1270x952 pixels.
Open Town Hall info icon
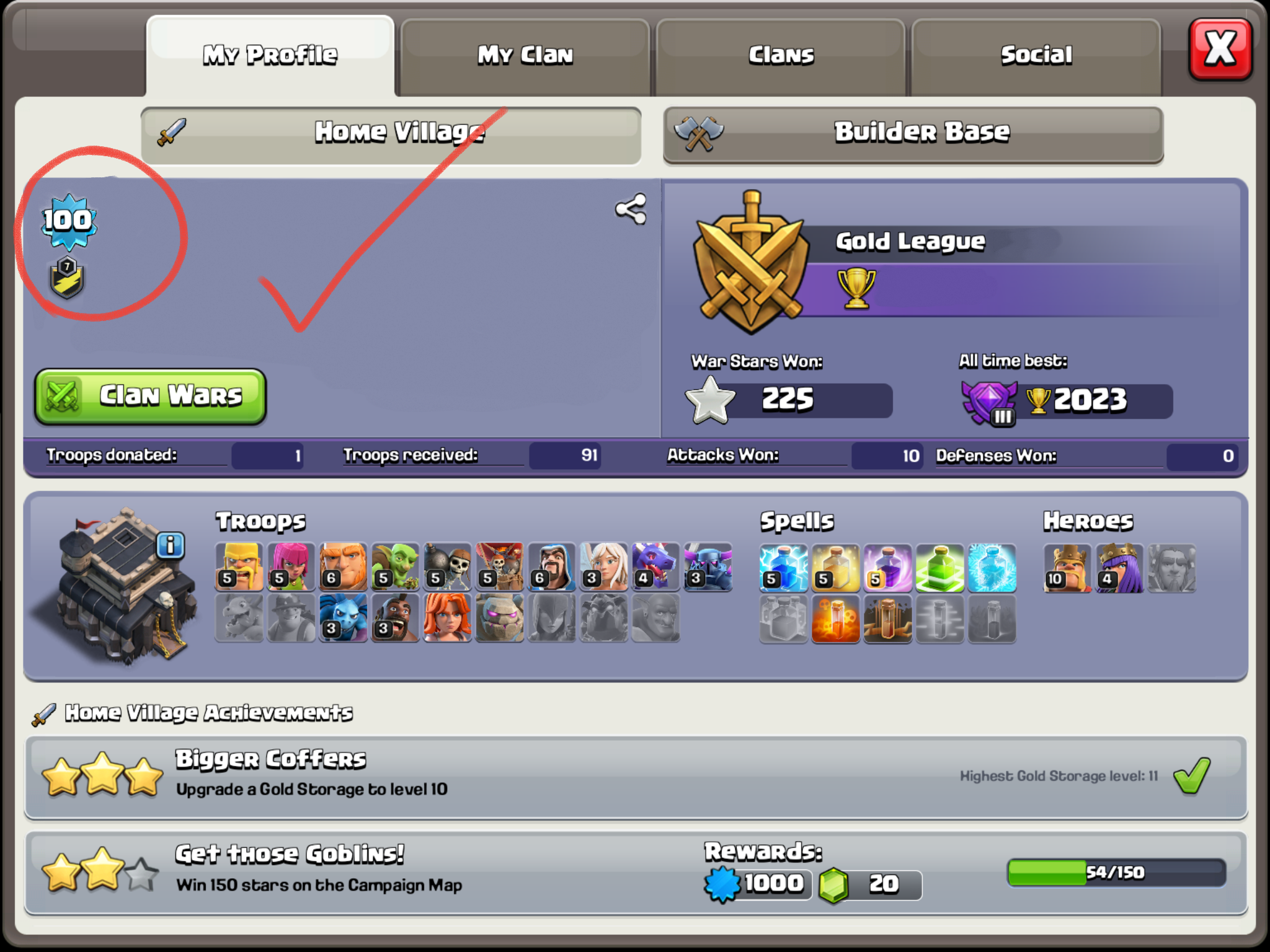pyautogui.click(x=171, y=545)
